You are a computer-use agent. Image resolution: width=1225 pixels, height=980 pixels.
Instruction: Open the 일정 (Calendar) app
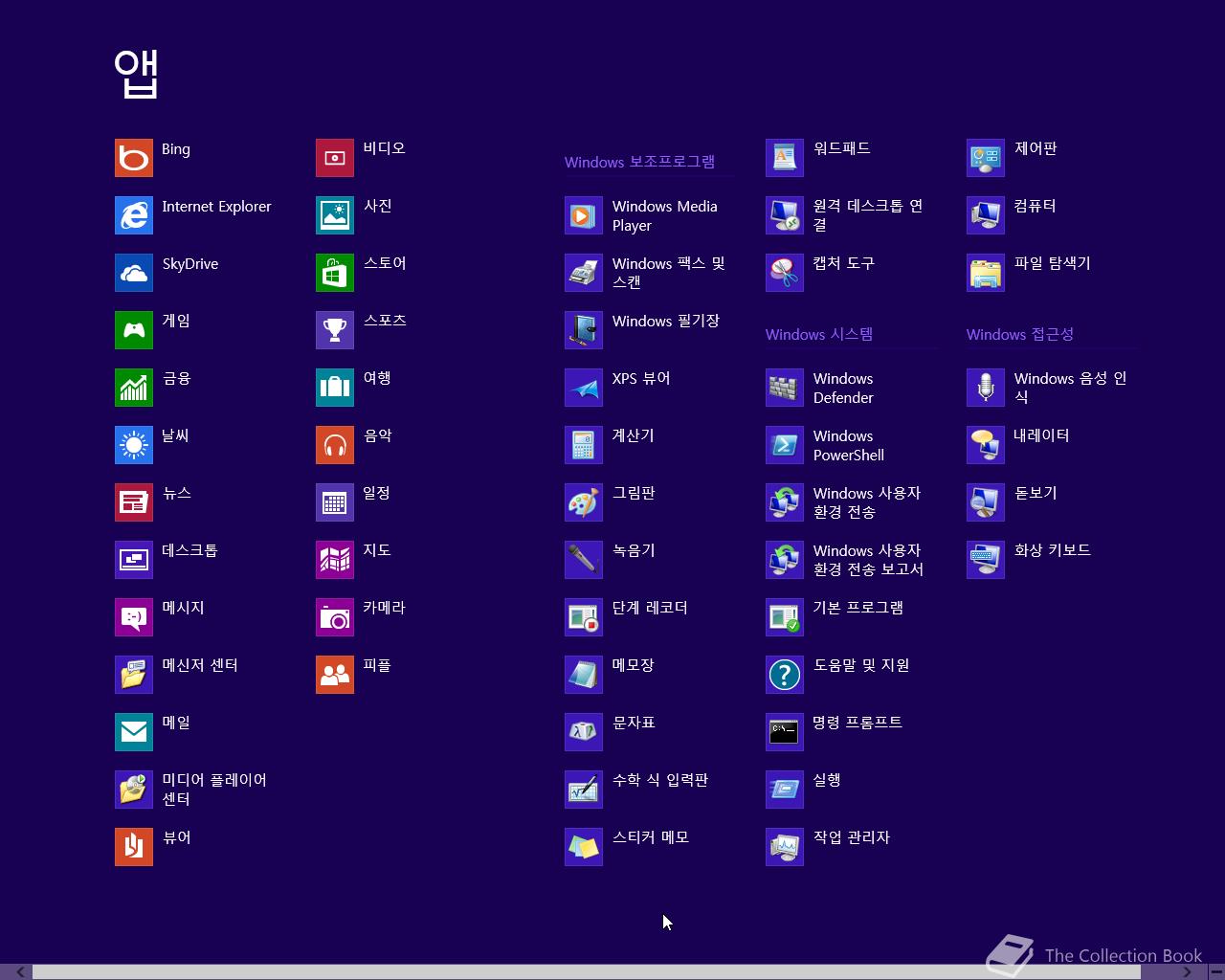[x=354, y=502]
